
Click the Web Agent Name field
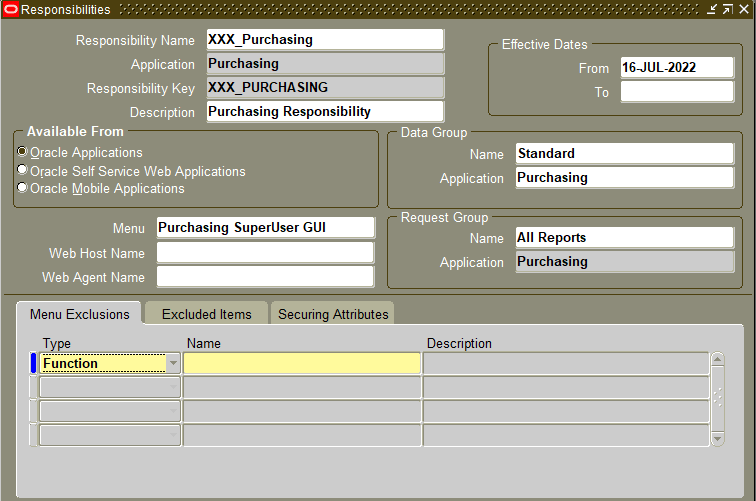click(266, 276)
